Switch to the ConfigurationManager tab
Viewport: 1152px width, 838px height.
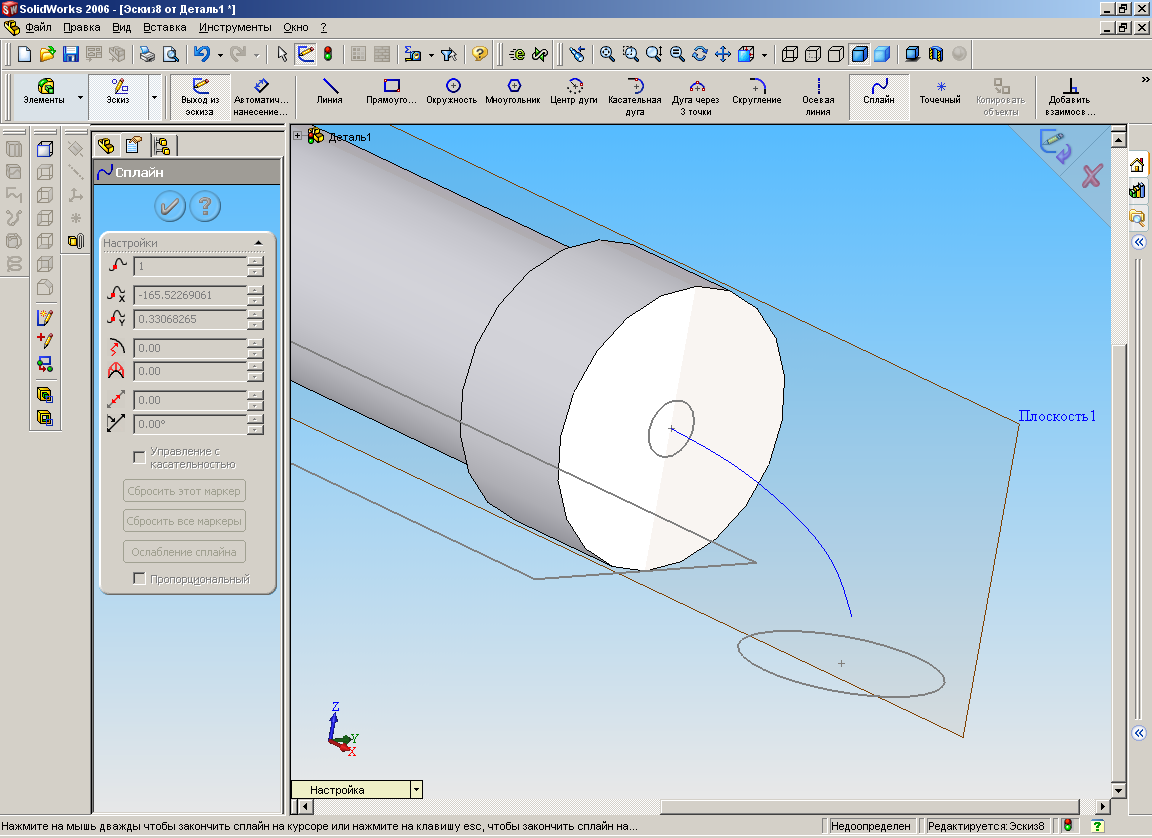[x=162, y=145]
